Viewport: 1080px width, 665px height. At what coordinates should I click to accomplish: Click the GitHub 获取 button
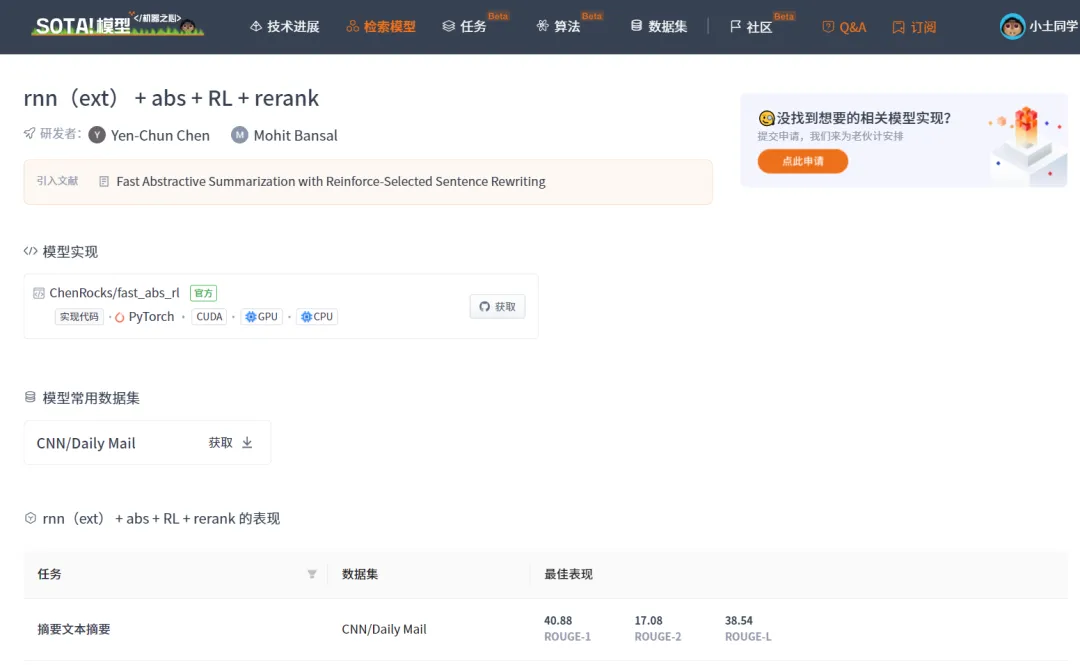pyautogui.click(x=497, y=307)
